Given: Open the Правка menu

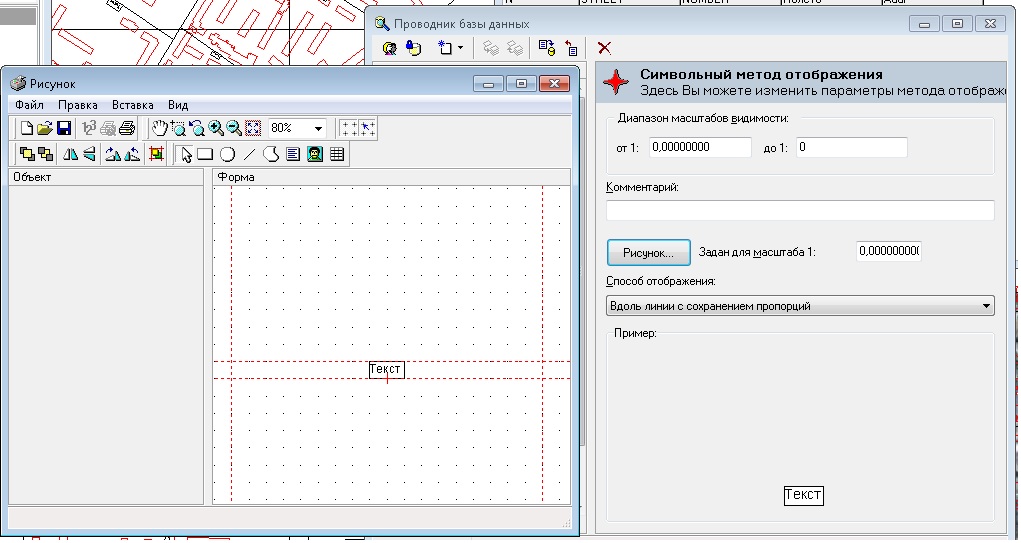Looking at the screenshot, I should [77, 105].
